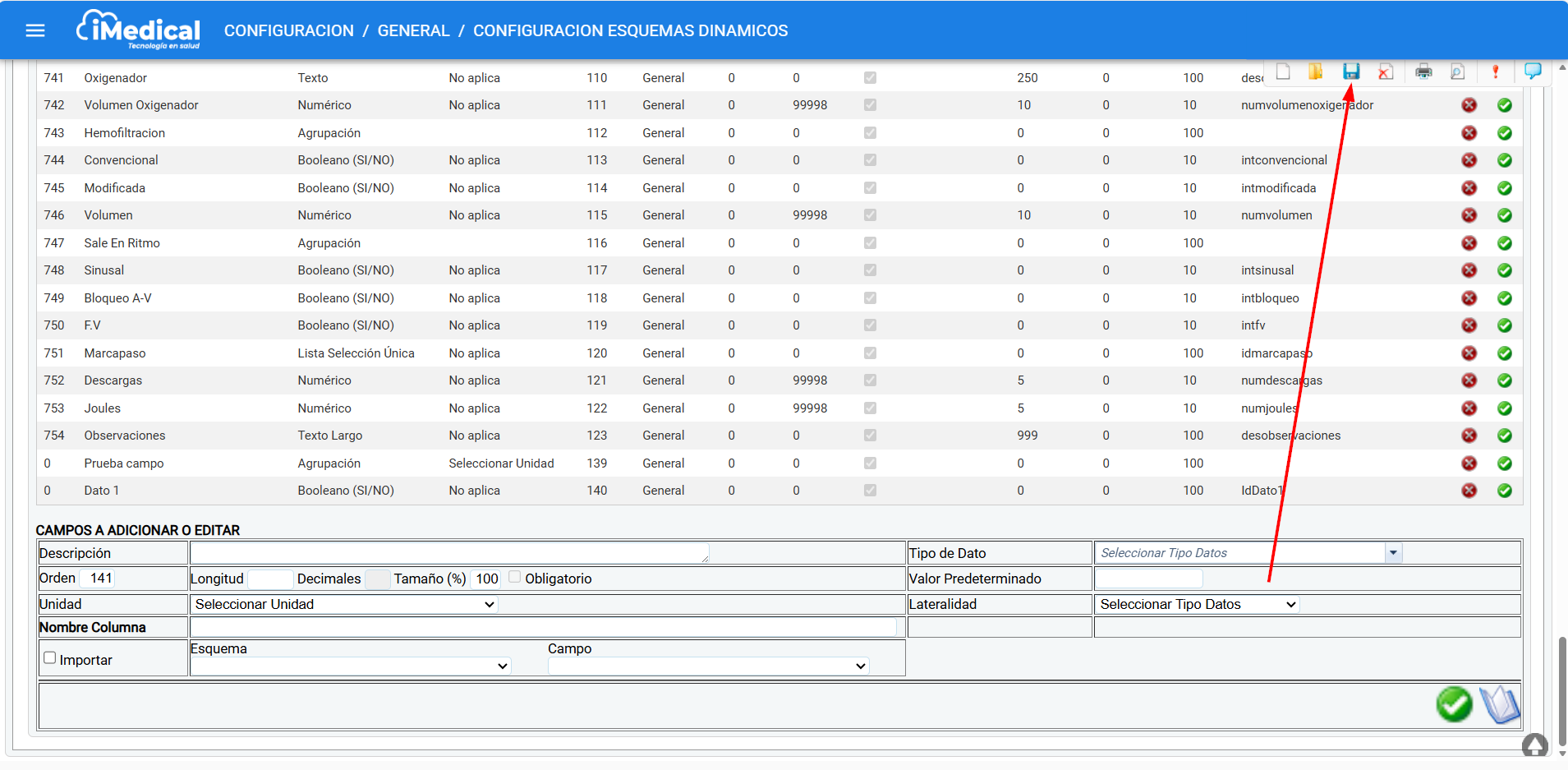This screenshot has height=770, width=1568.
Task: Click the blank page new record icon
Action: click(1283, 71)
